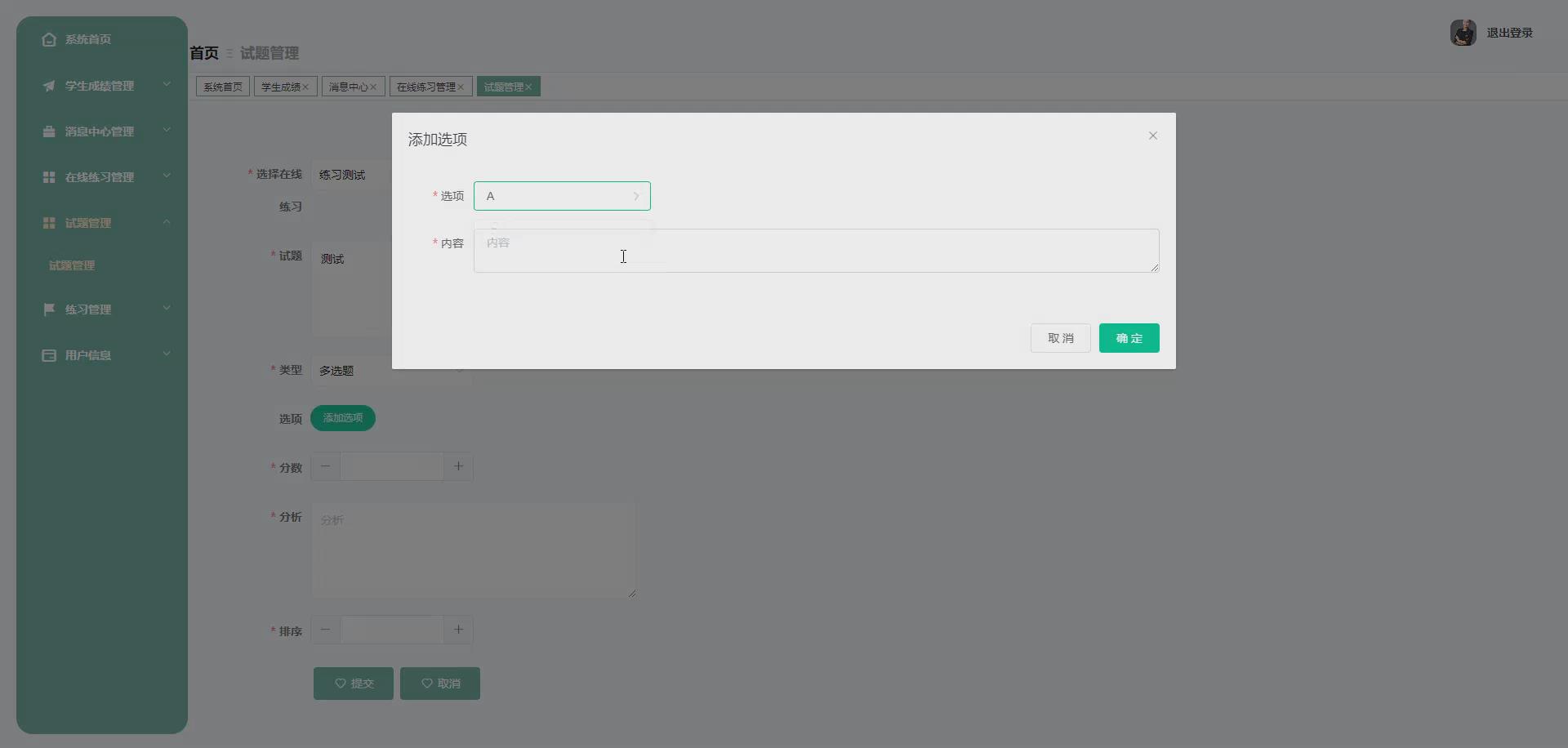1568x748 pixels.
Task: Close the 添加选项 dialog
Action: [x=1152, y=136]
